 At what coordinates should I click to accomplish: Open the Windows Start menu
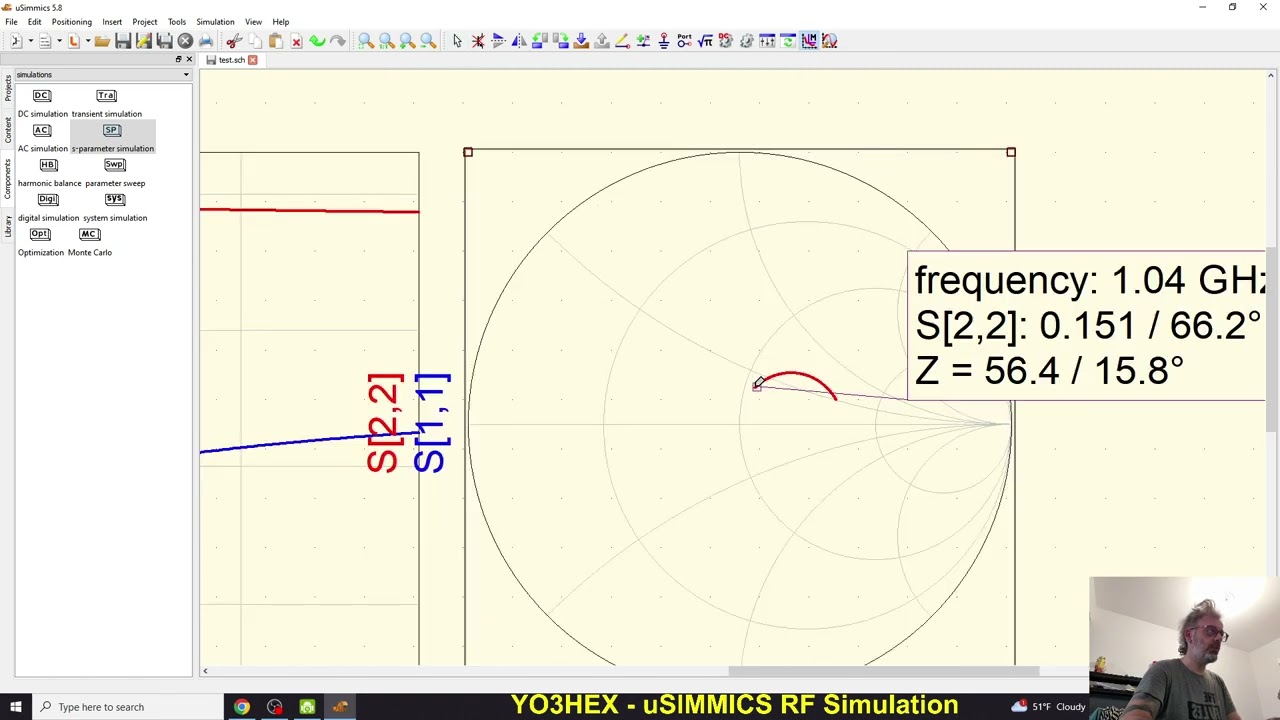(x=16, y=707)
